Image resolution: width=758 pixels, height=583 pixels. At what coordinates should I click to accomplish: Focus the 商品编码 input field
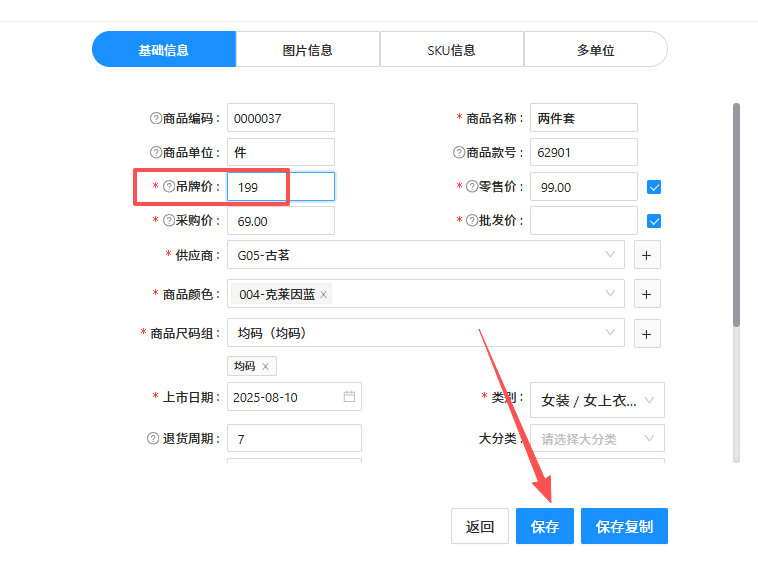point(281,118)
